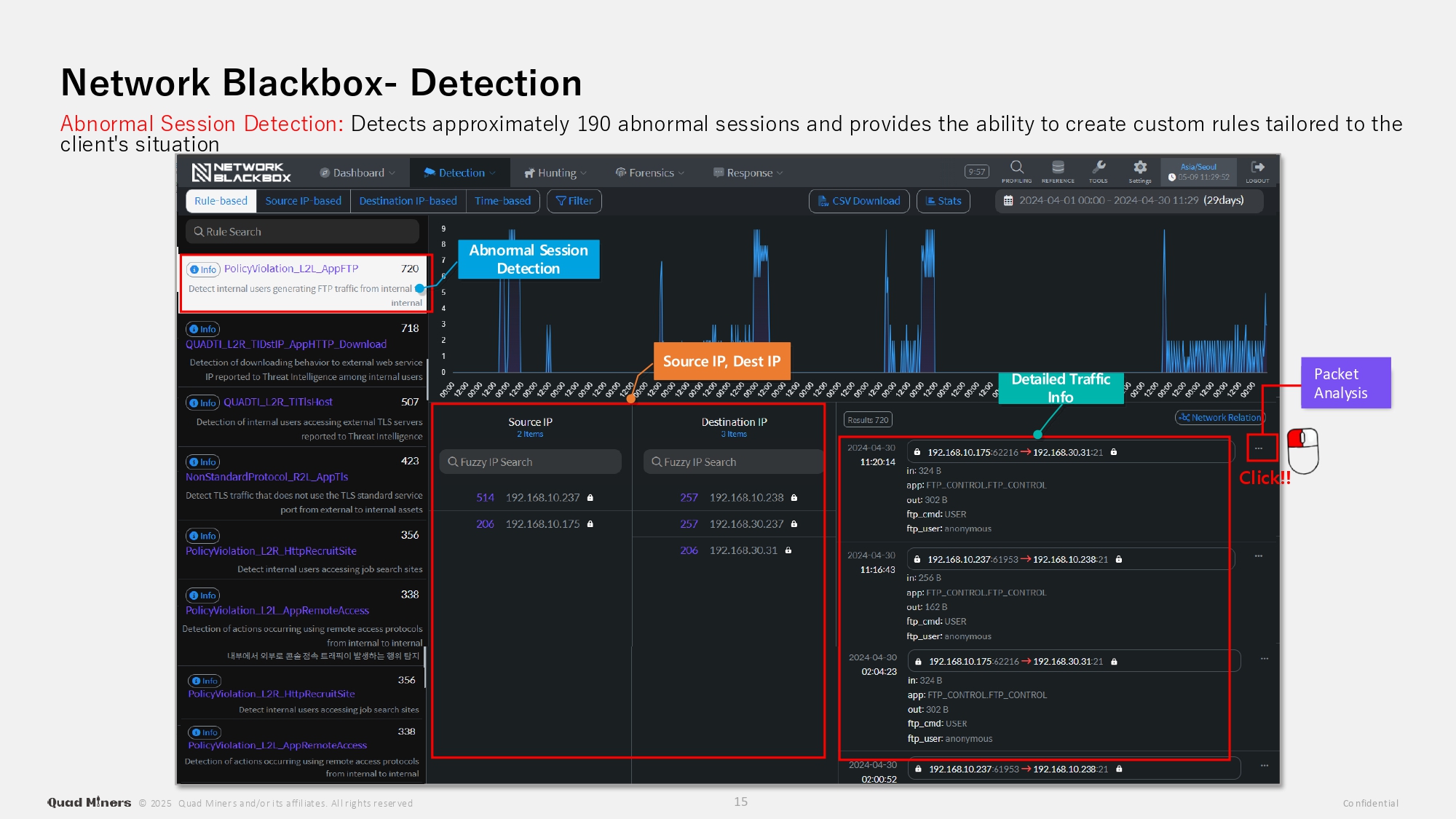Click Info badge on PolicyViolation_L2L_AppFTP rule
Viewport: 1456px width, 819px height.
[x=203, y=269]
